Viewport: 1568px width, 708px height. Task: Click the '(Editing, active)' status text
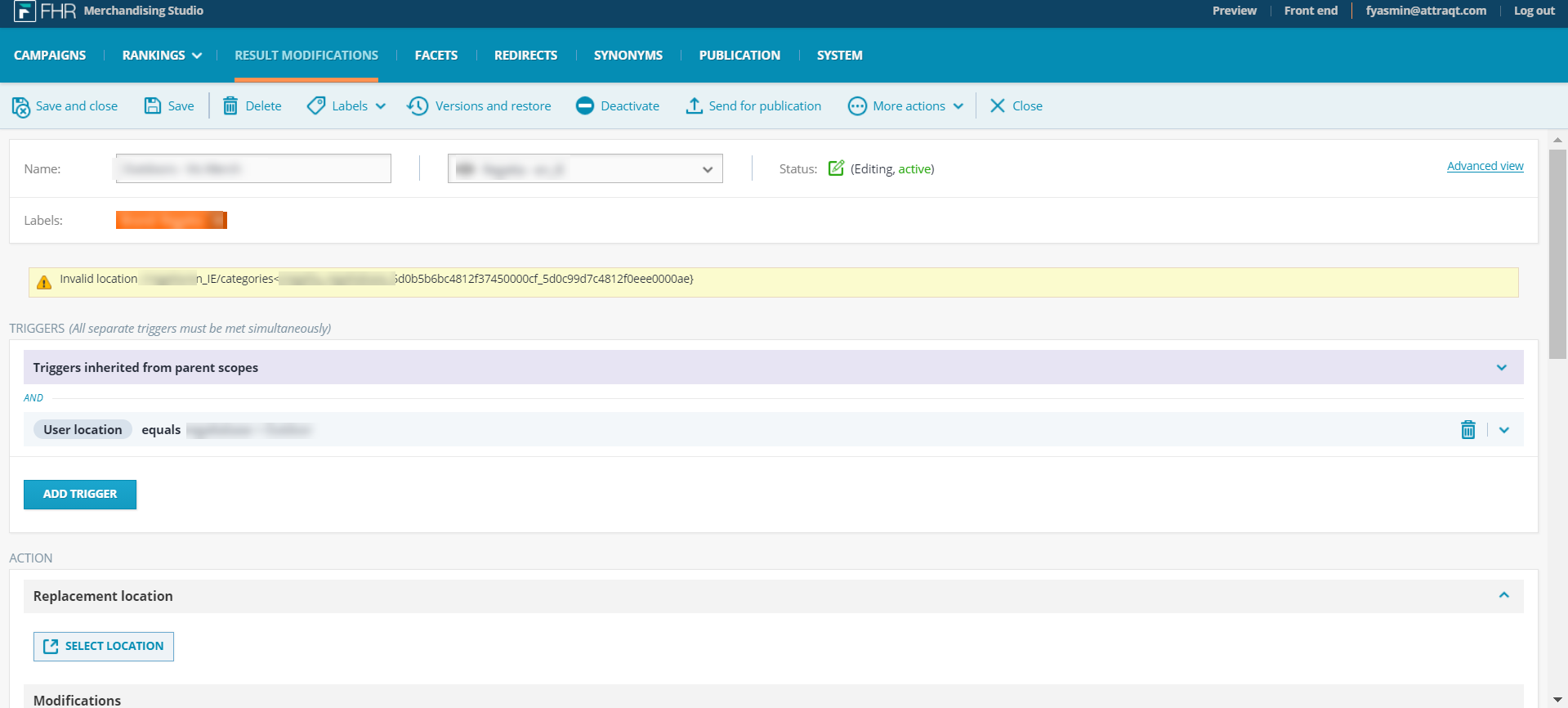coord(892,169)
